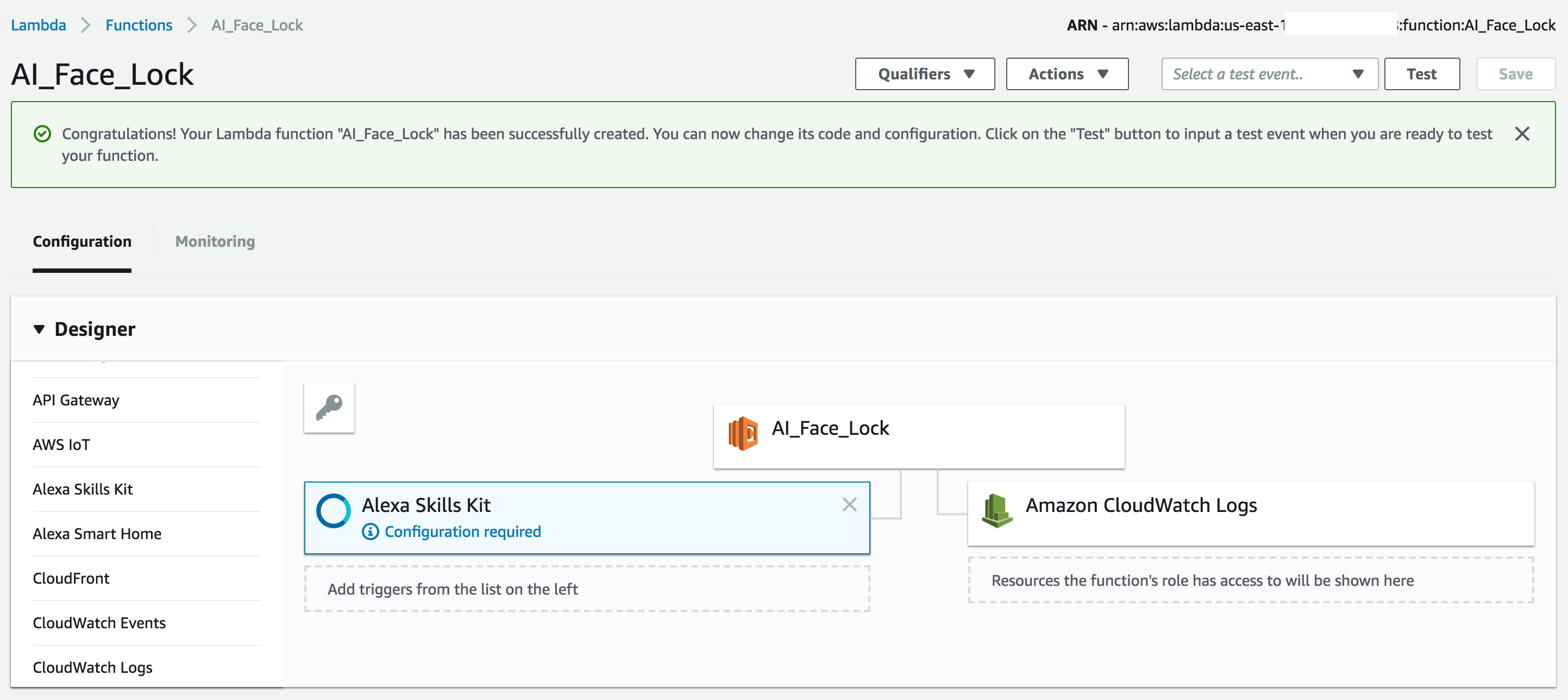
Task: Open the Qualifiers dropdown
Action: pos(925,74)
